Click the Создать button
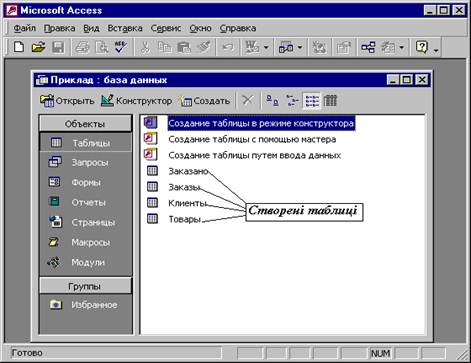 205,100
